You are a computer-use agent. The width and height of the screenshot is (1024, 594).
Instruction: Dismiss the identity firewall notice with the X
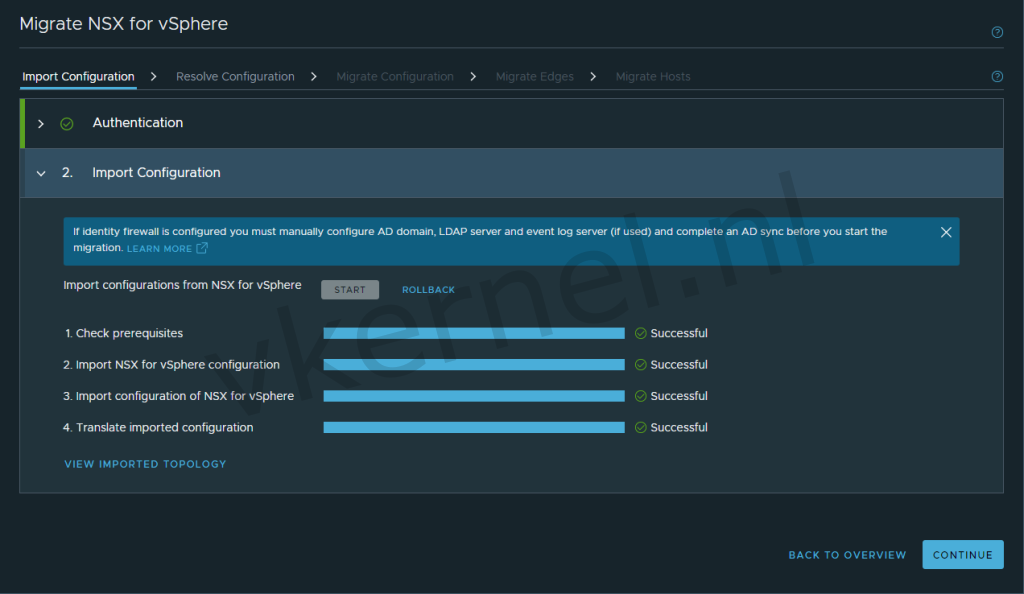946,231
